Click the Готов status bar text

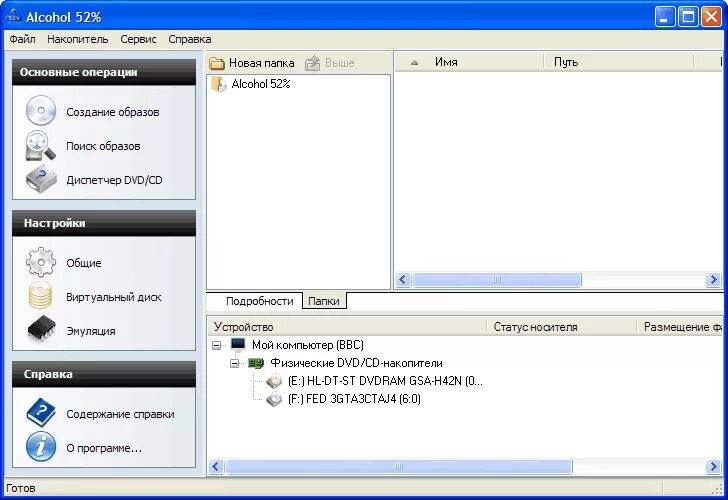pyautogui.click(x=20, y=488)
